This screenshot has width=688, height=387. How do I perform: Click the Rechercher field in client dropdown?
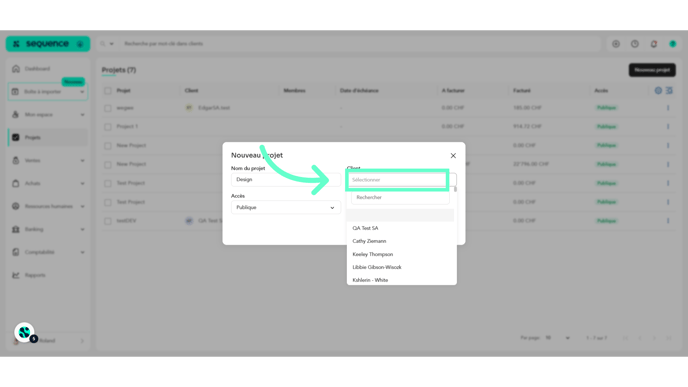(400, 197)
